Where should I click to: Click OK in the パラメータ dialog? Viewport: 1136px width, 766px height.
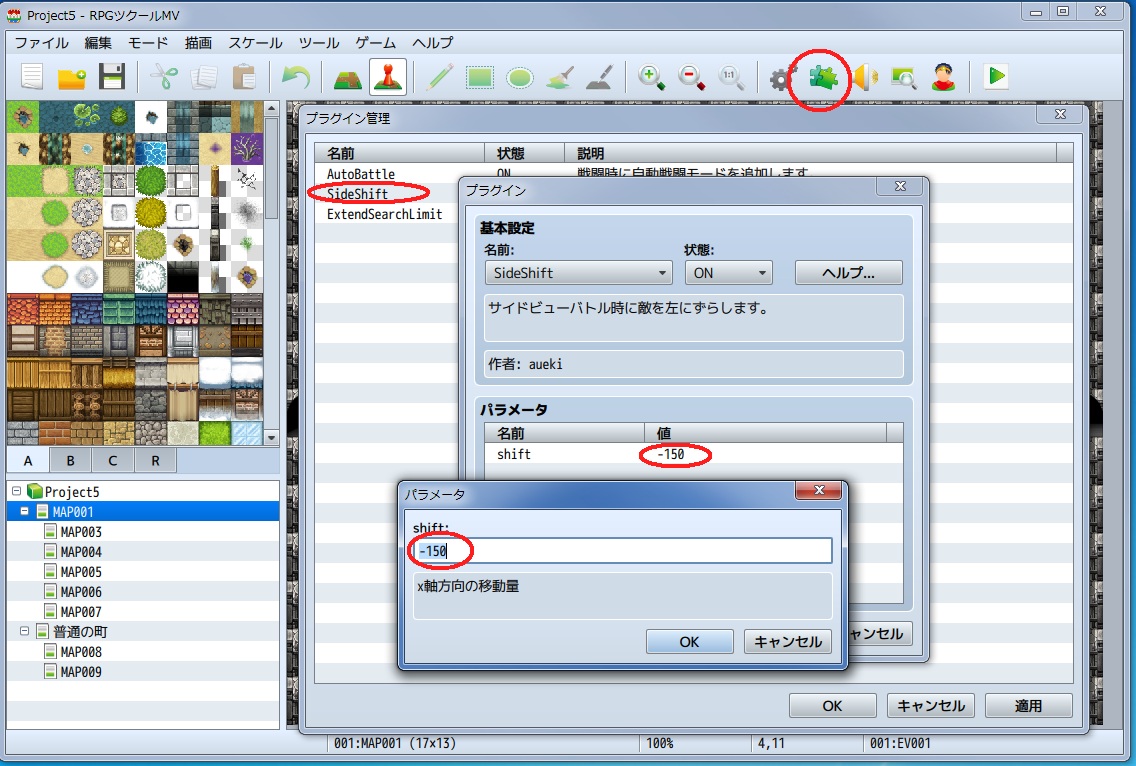pyautogui.click(x=689, y=641)
